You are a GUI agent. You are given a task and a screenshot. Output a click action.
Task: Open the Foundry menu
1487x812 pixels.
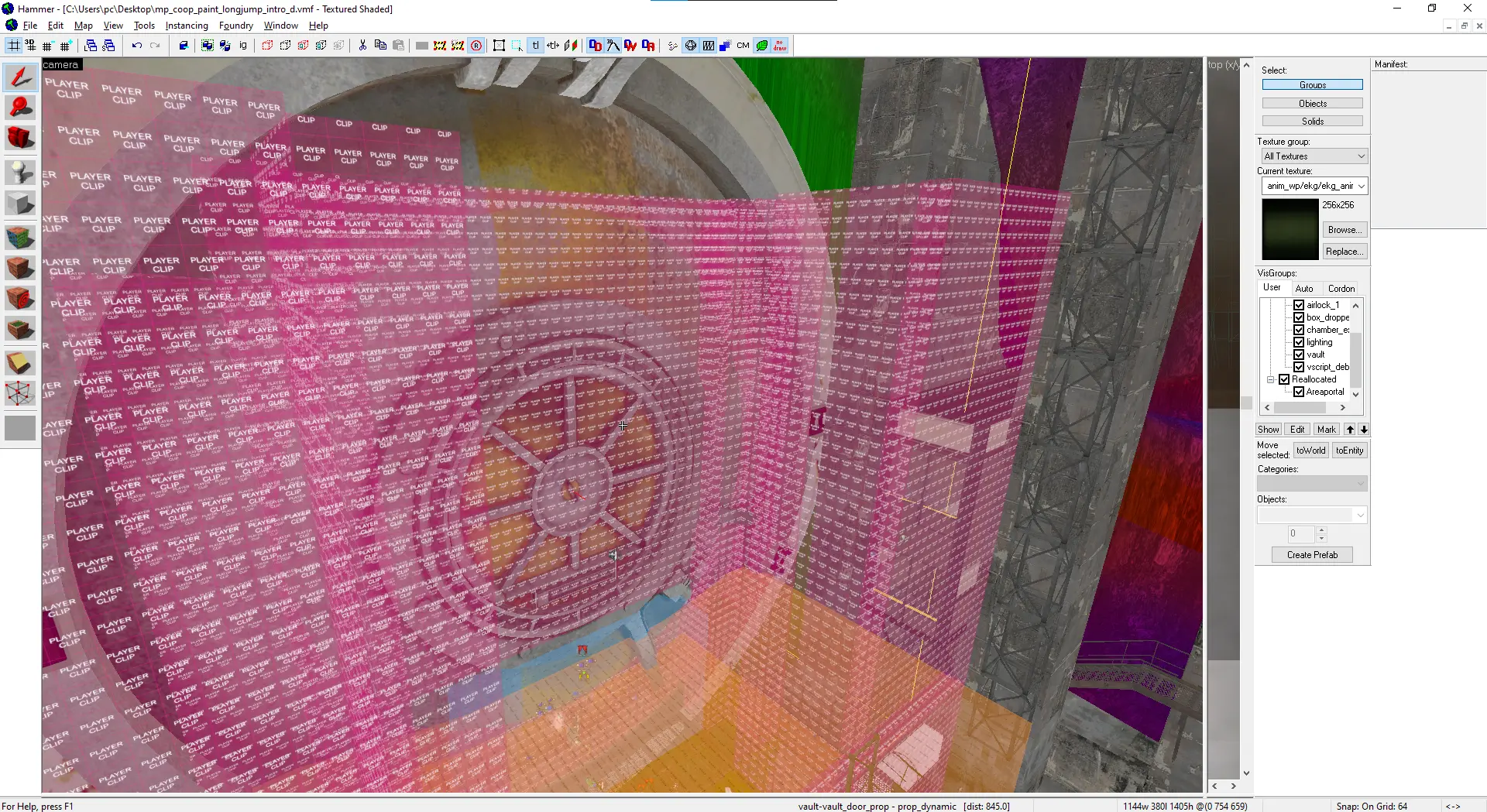(236, 26)
